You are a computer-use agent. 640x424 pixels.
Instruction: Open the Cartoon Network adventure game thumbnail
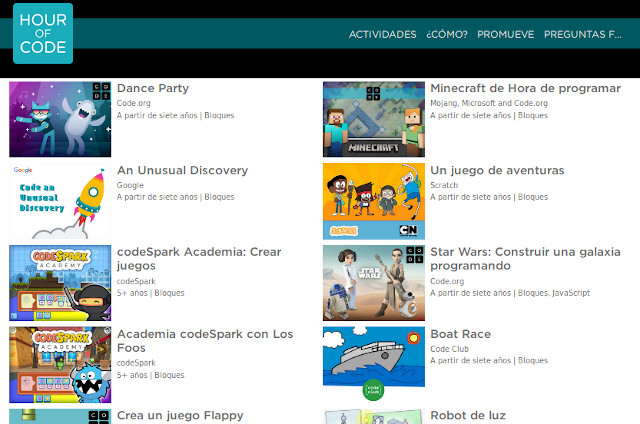pyautogui.click(x=373, y=201)
